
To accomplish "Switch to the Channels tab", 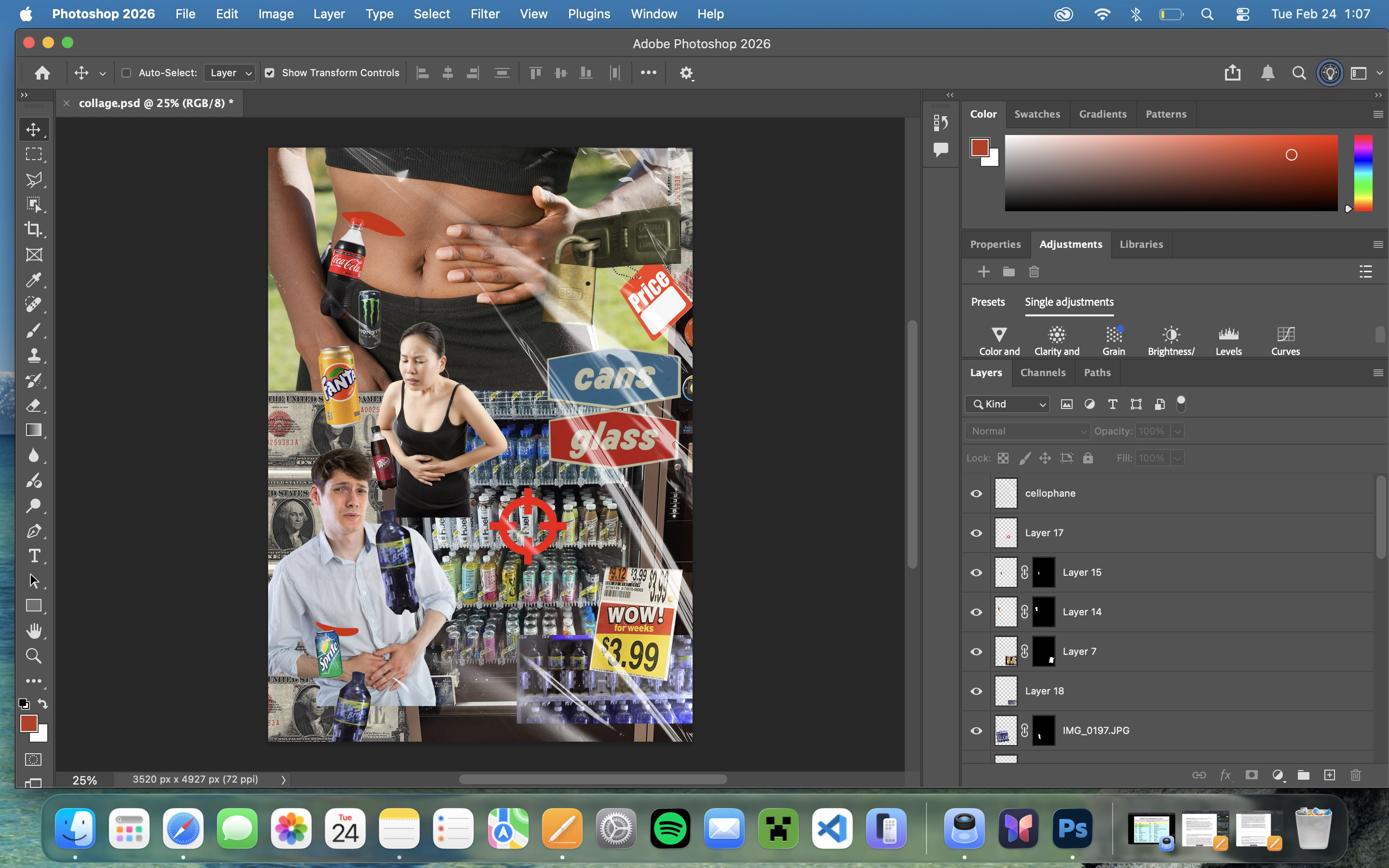I will (x=1042, y=373).
